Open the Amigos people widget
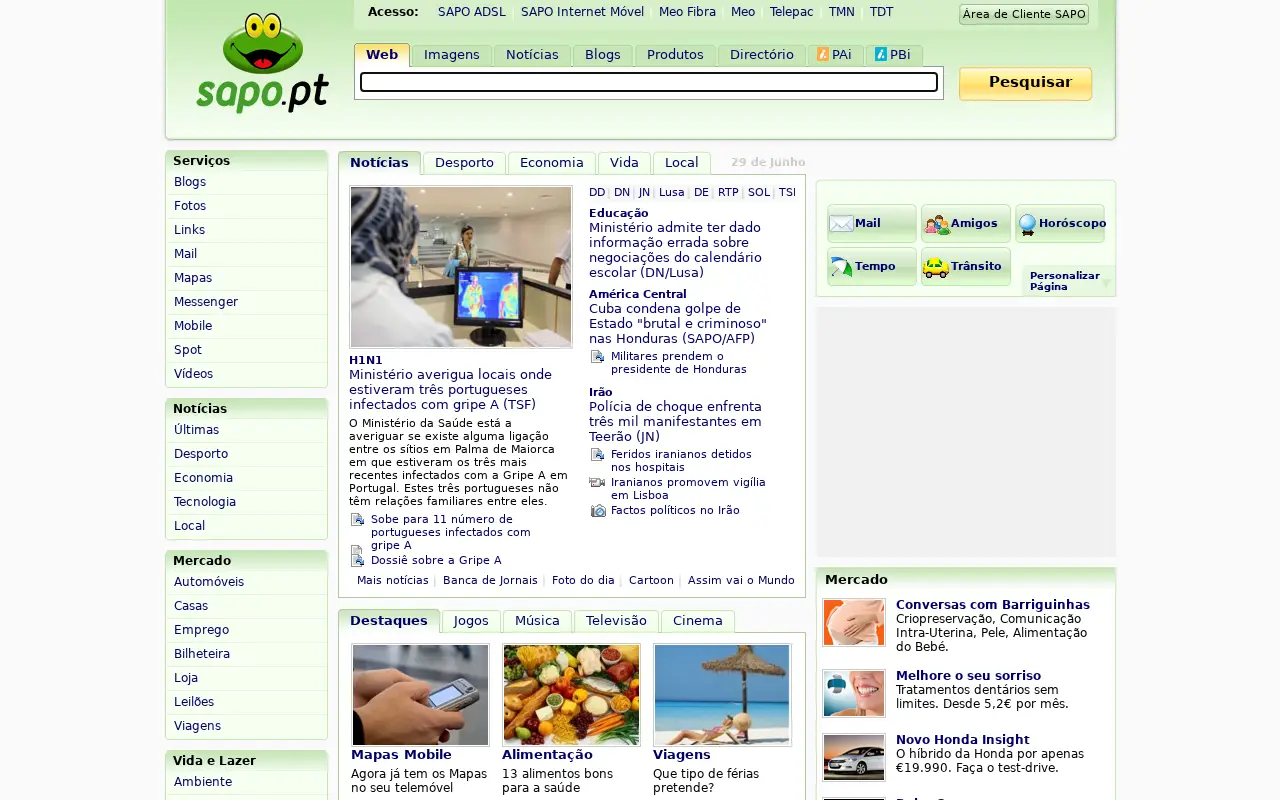Viewport: 1280px width, 800px height. [965, 223]
